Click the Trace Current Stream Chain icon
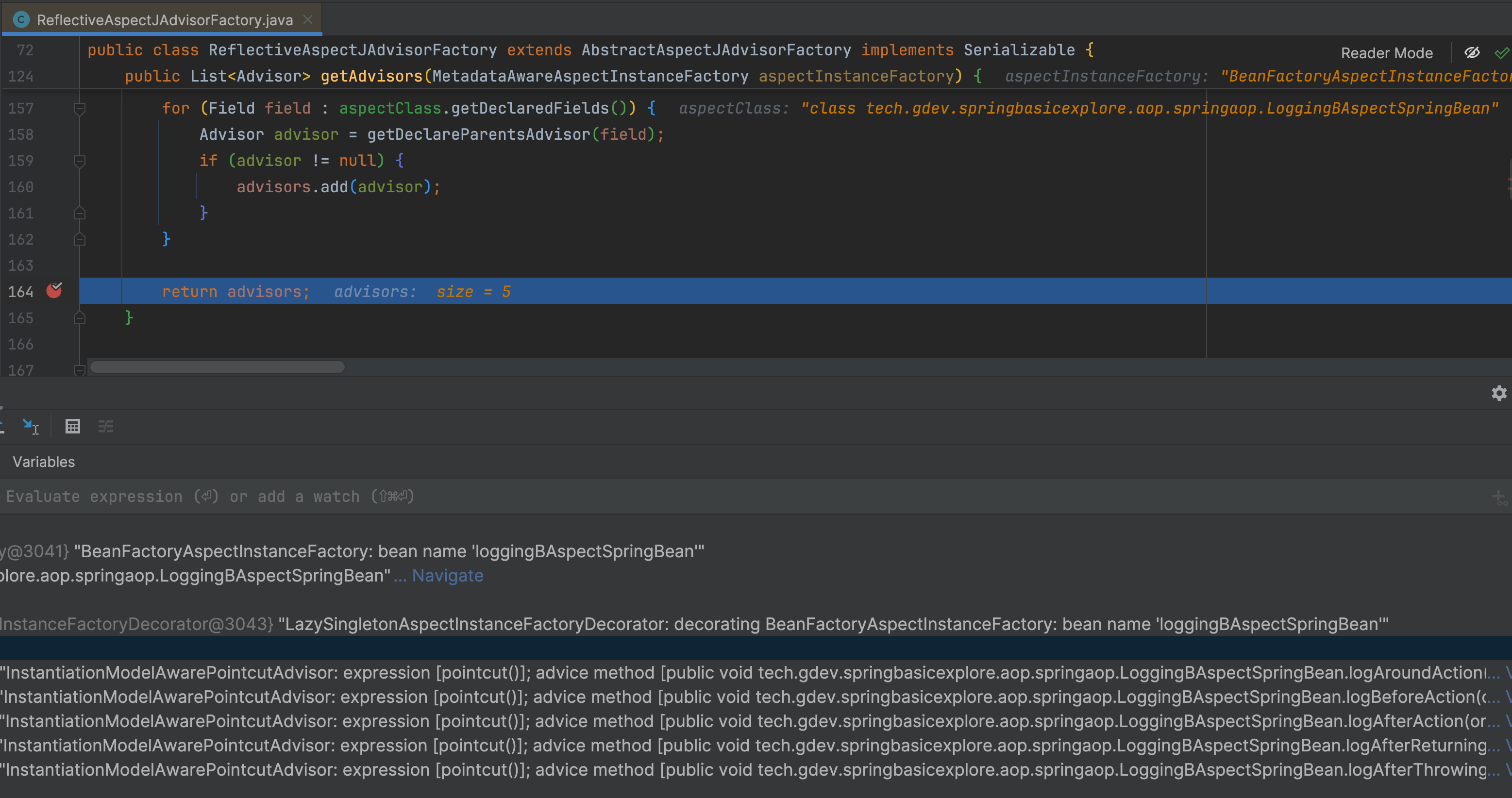Viewport: 1512px width, 798px height. pyautogui.click(x=106, y=426)
